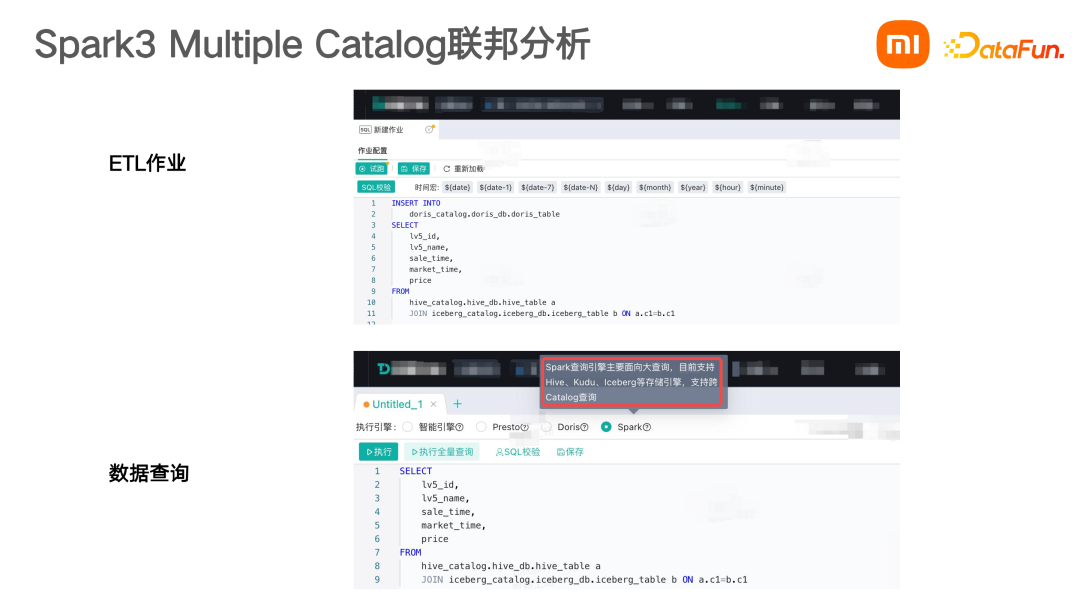Click 重新加载 to reload the job

(463, 169)
